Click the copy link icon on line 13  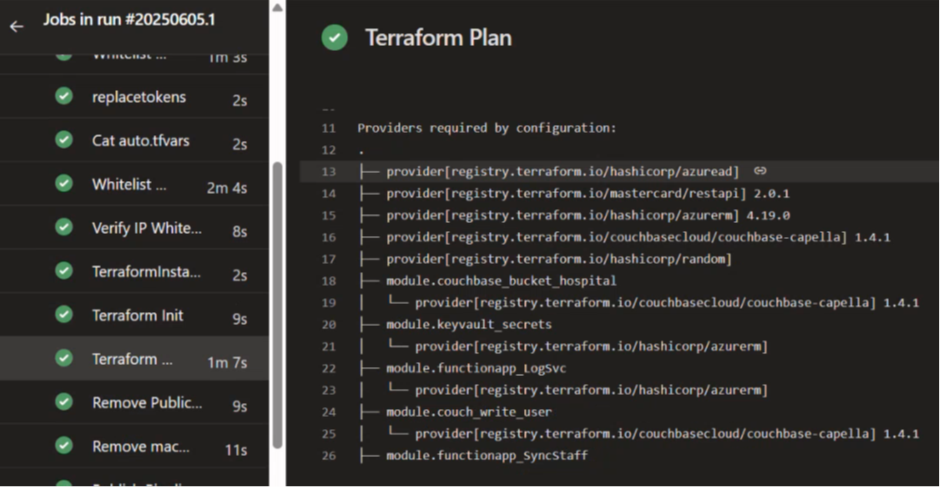760,171
